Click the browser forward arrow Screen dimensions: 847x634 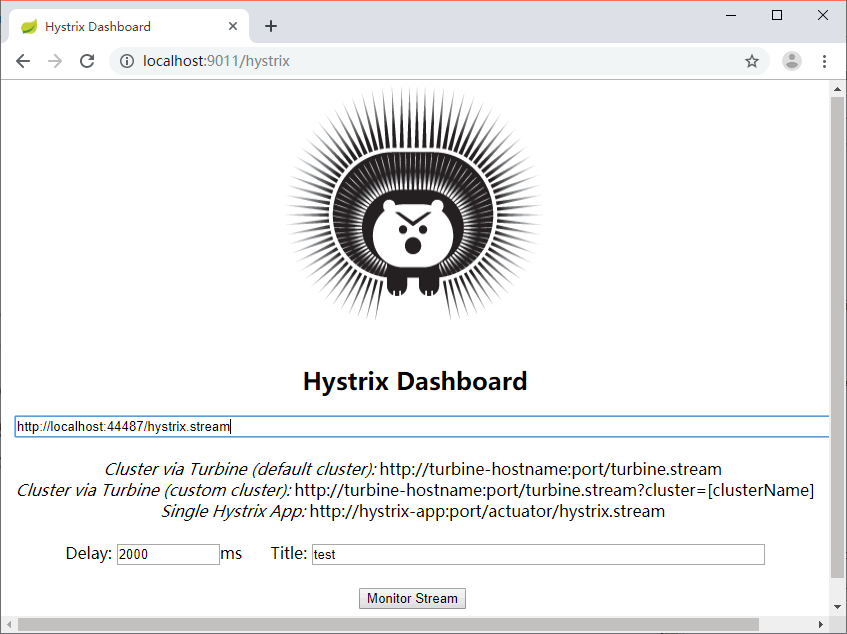pyautogui.click(x=55, y=61)
